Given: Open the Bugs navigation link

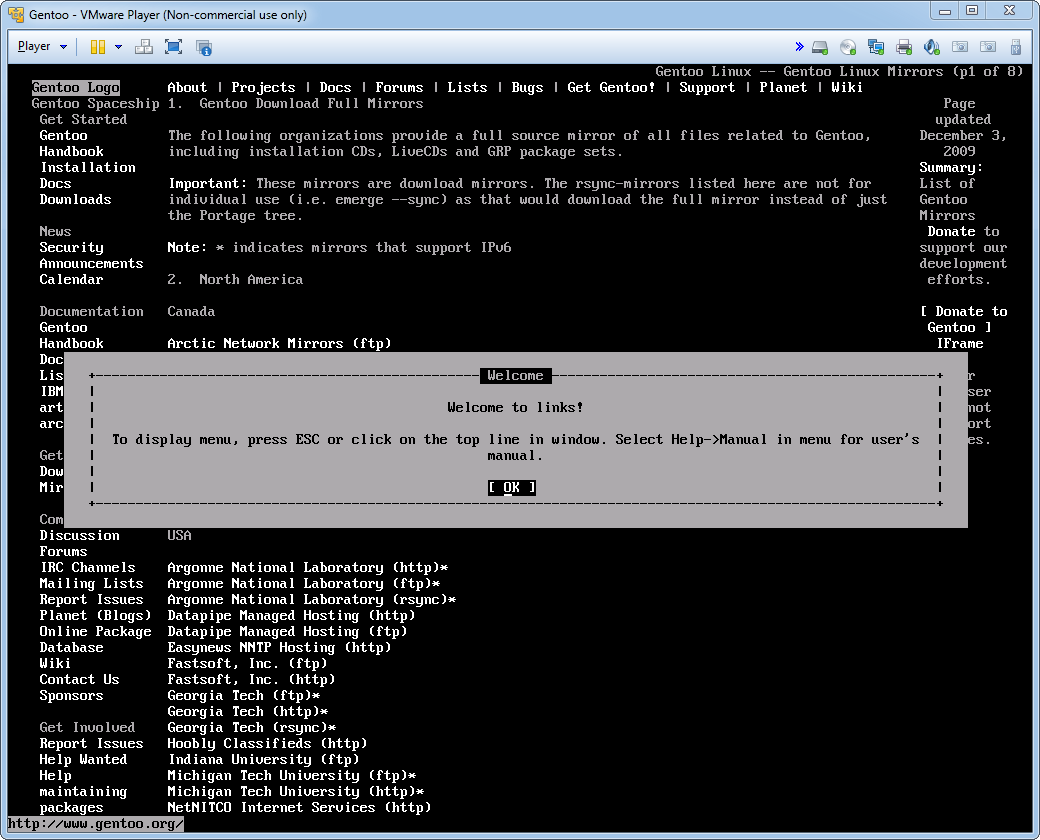Looking at the screenshot, I should tap(527, 88).
